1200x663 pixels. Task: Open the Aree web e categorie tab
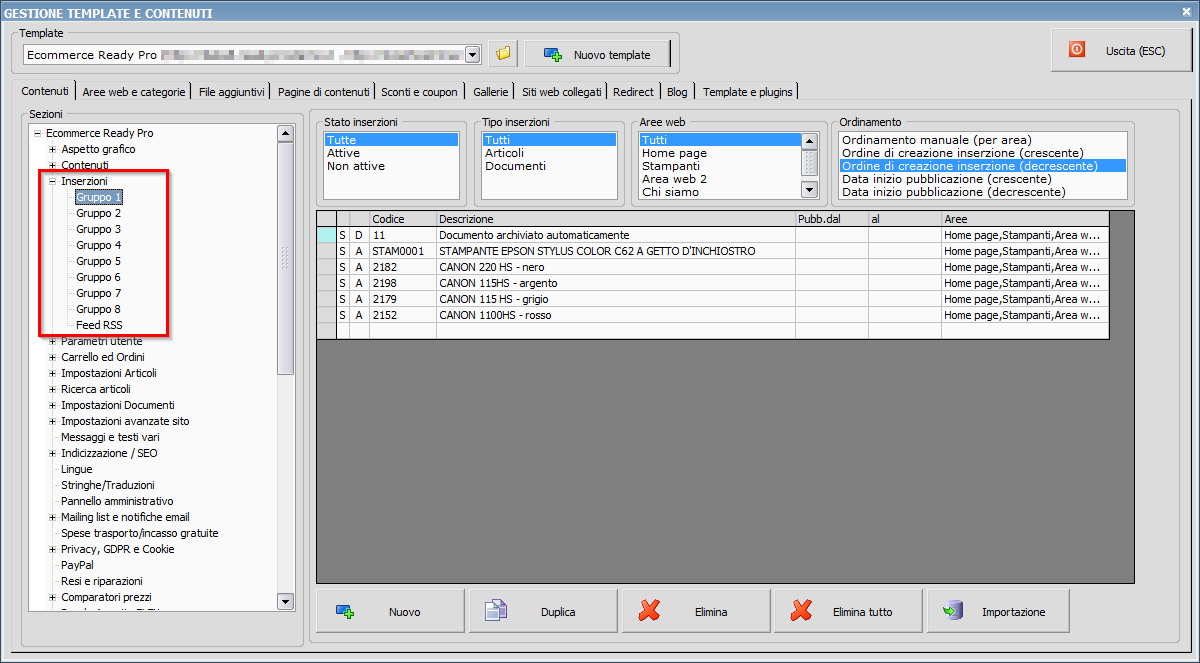(134, 92)
